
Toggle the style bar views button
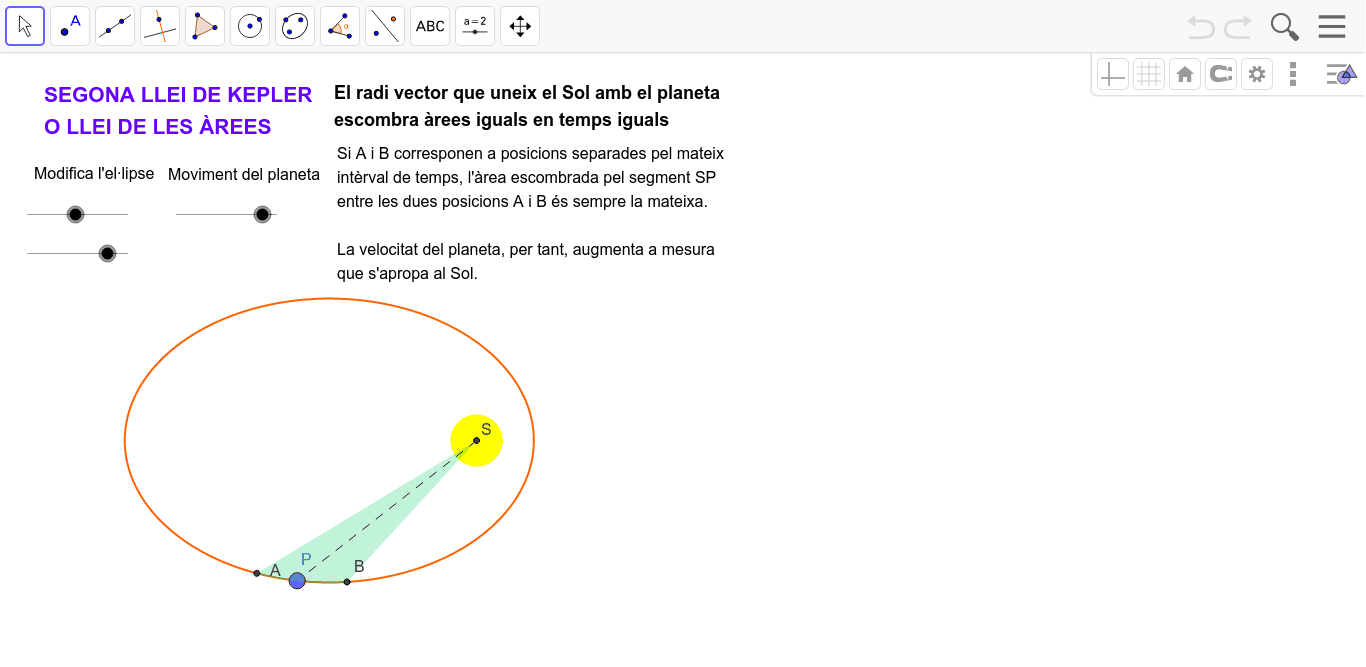click(1341, 74)
